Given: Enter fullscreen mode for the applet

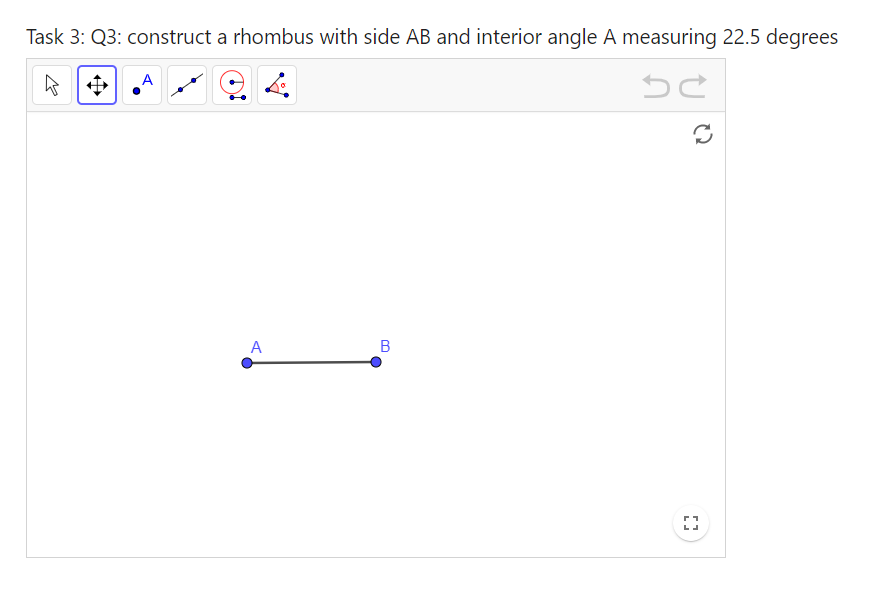Looking at the screenshot, I should click(x=691, y=522).
